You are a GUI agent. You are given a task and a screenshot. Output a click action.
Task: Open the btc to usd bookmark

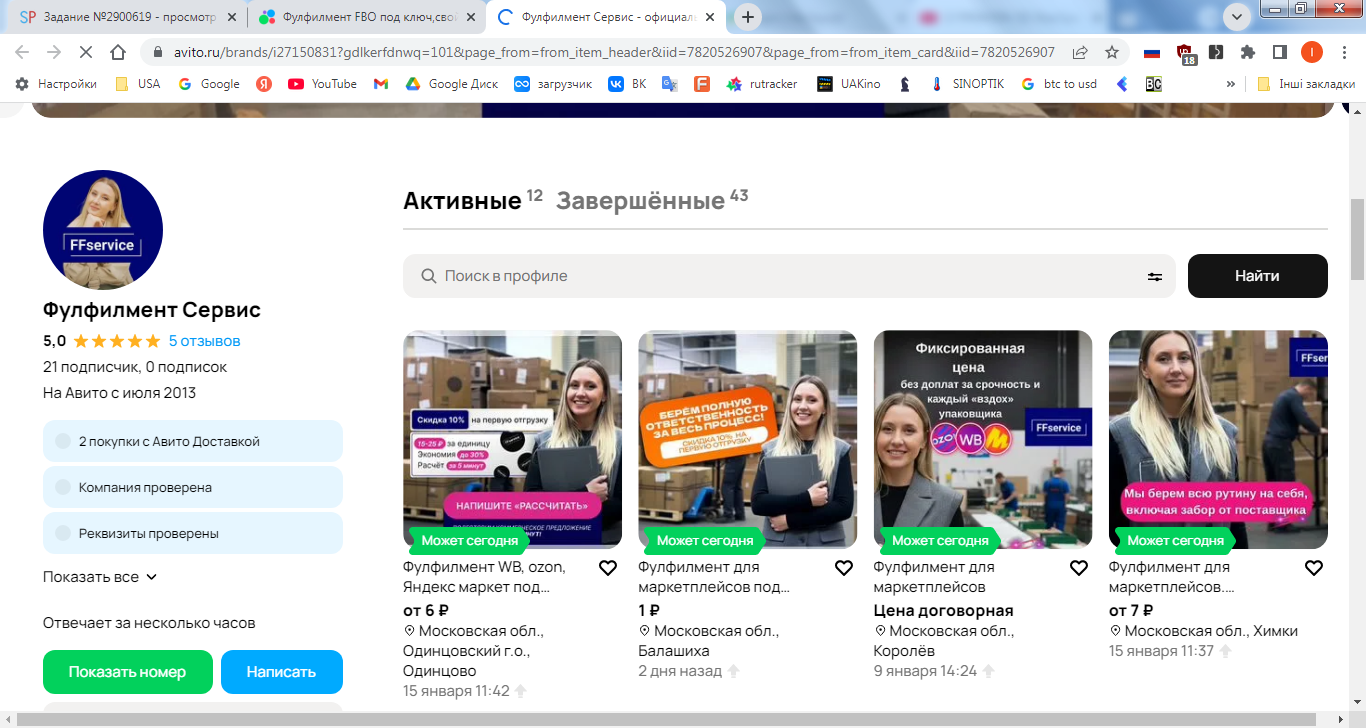1059,84
